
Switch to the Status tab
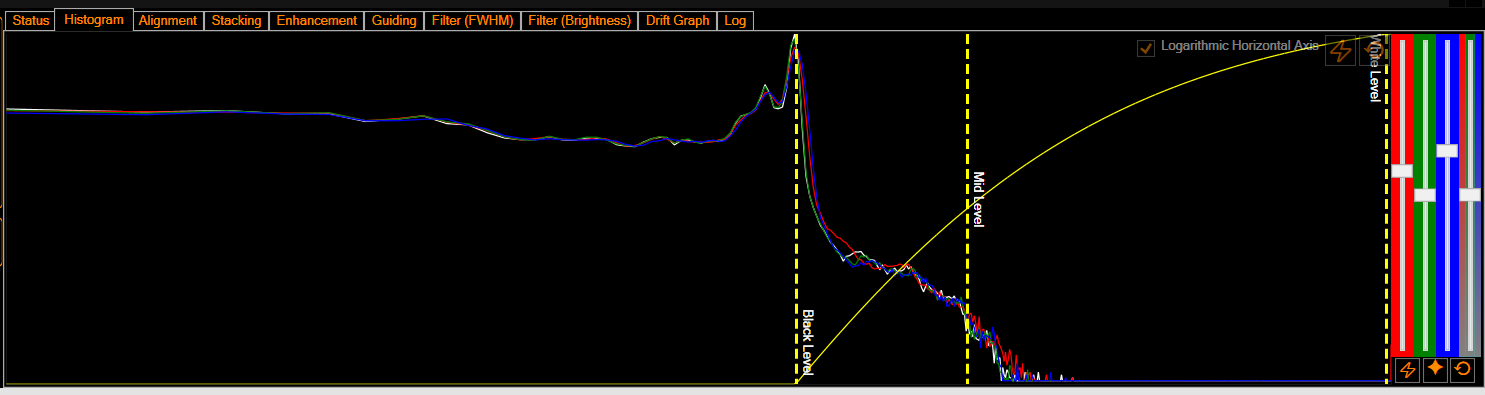[31, 20]
